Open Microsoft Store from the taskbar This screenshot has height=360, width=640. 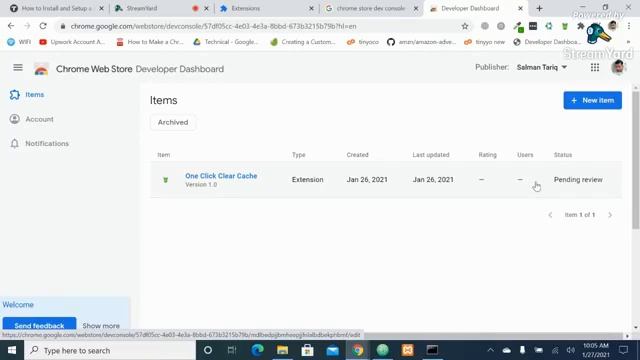[x=307, y=350]
